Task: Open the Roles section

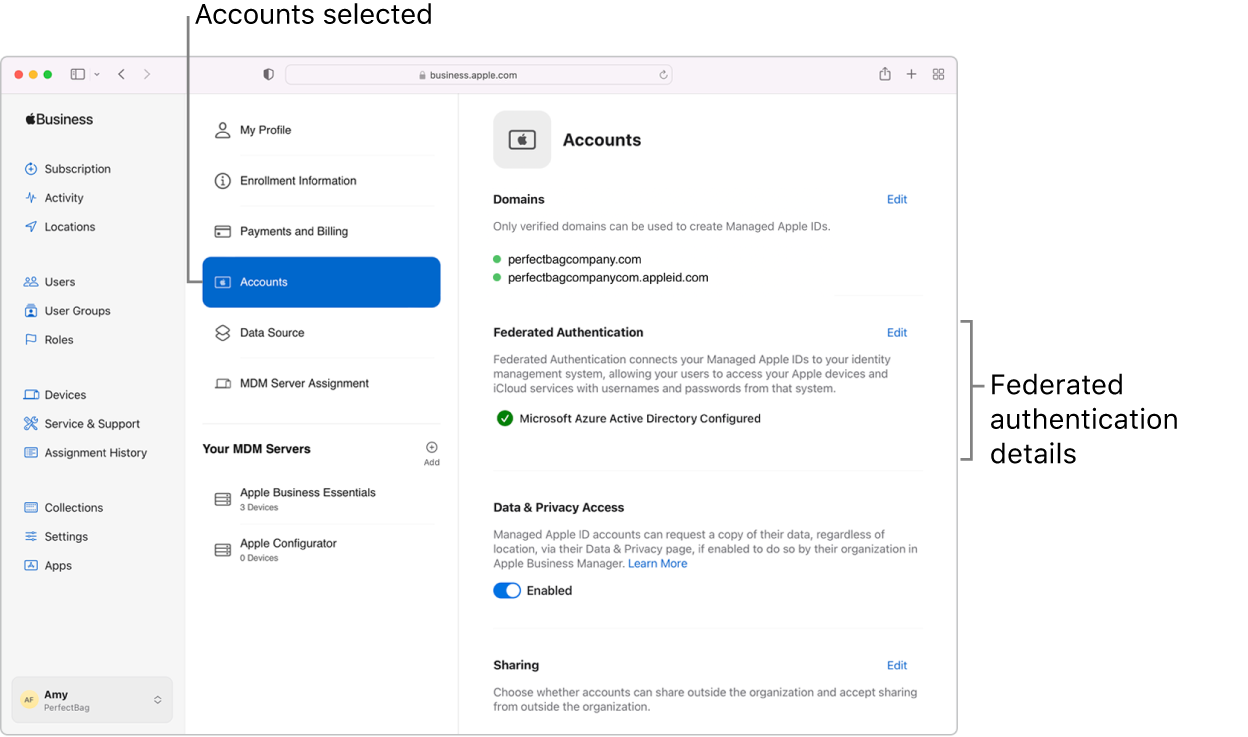Action: click(57, 339)
